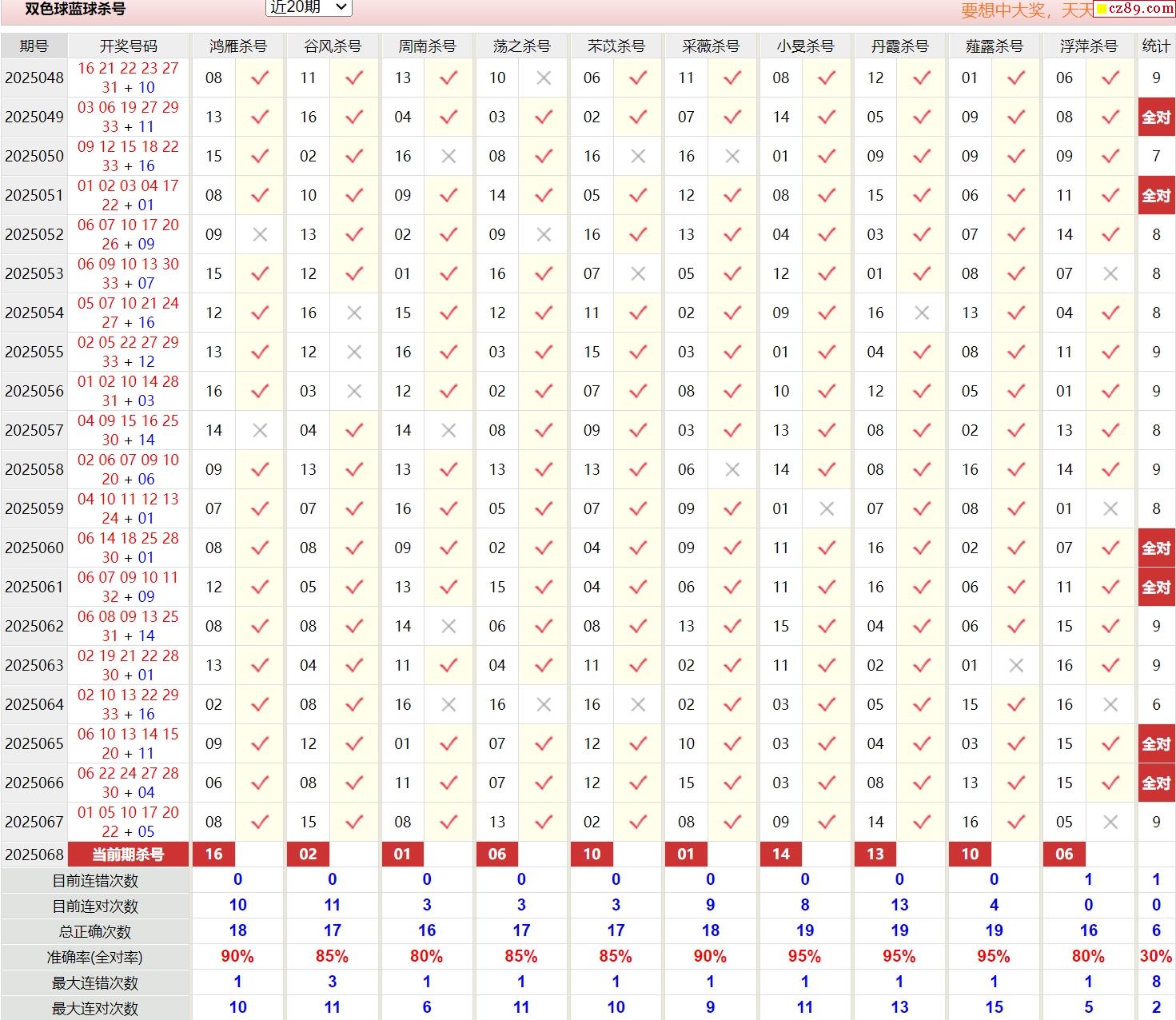The height and width of the screenshot is (1020, 1176).
Task: Click the 鸿雁杀号 column header
Action: tap(237, 46)
